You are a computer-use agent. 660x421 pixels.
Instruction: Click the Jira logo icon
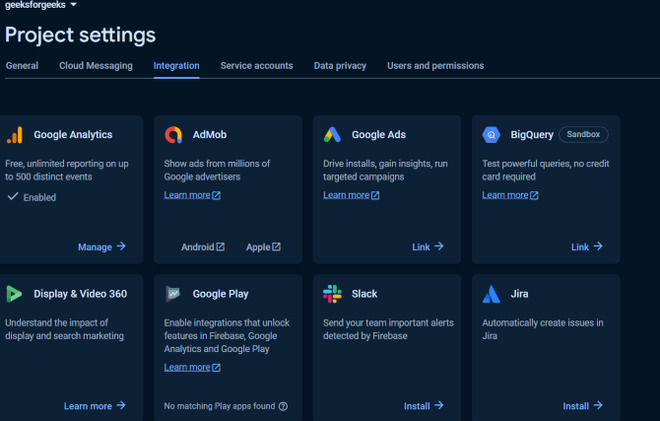491,294
